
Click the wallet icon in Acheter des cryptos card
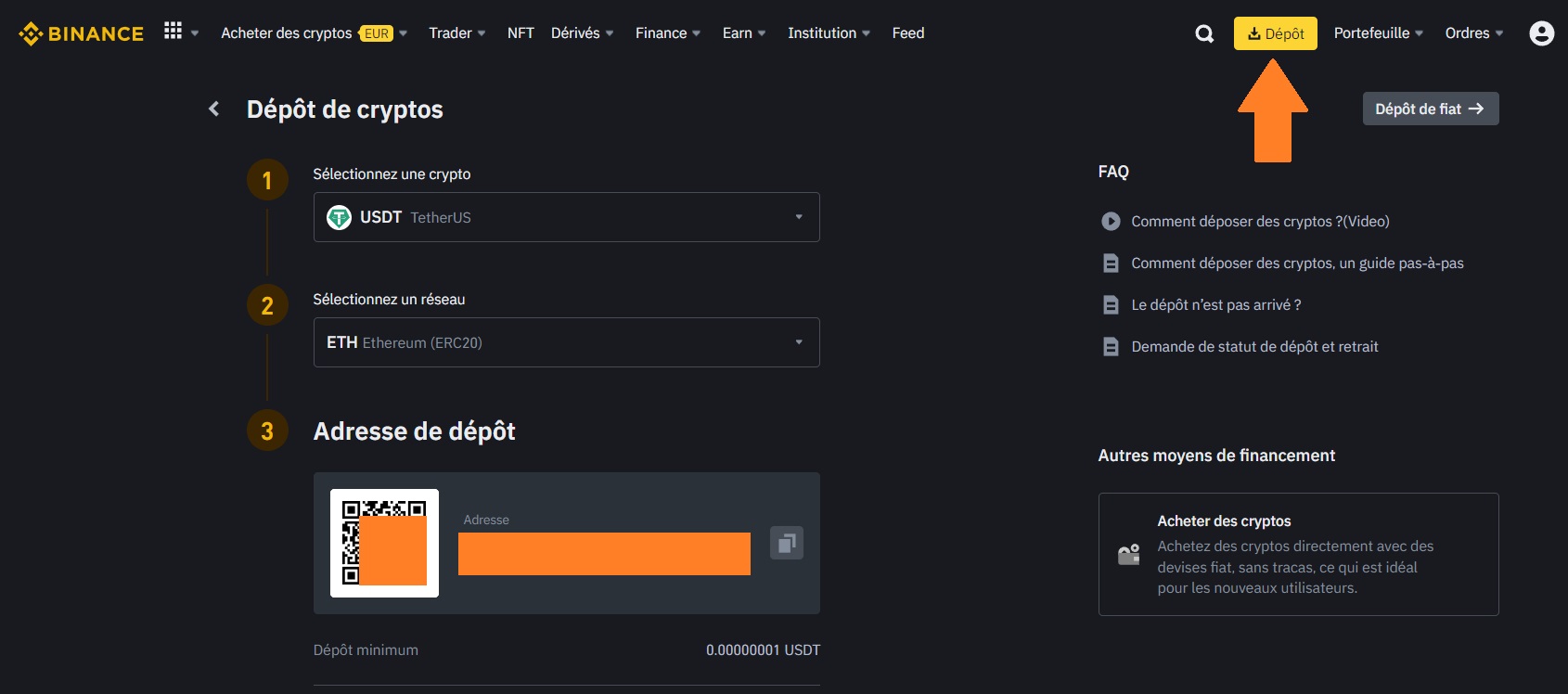tap(1128, 555)
